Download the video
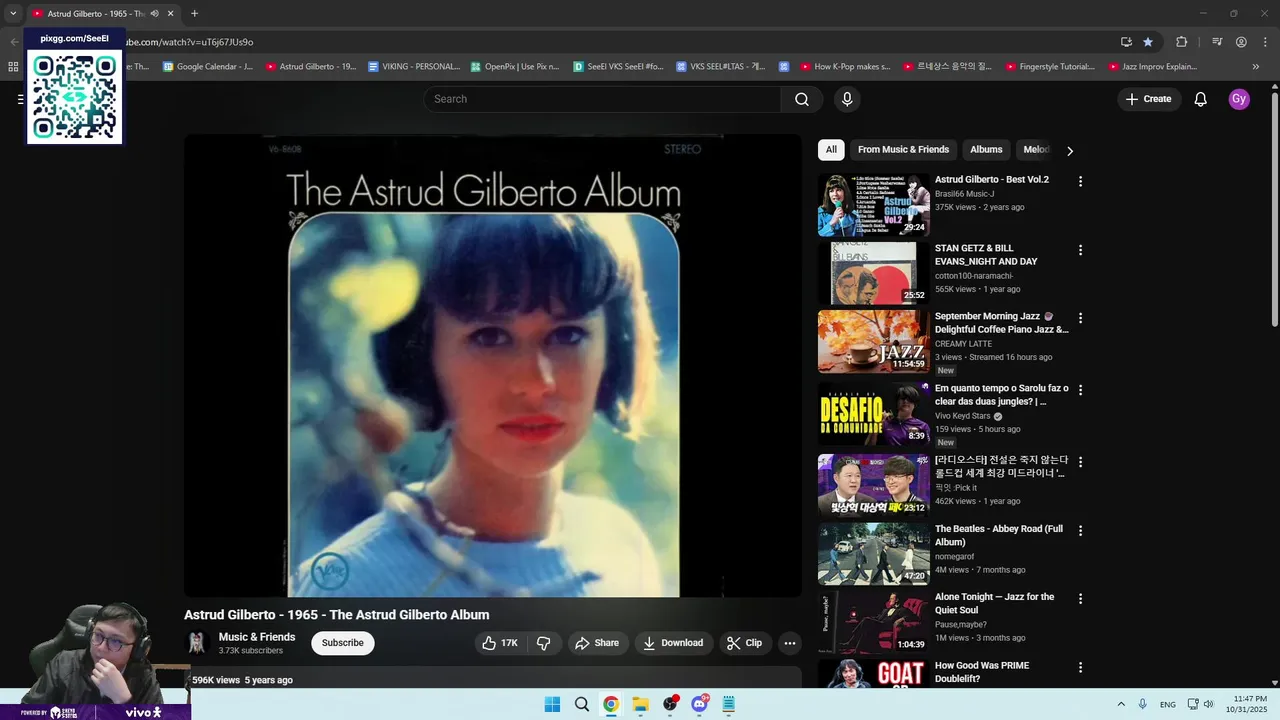 [673, 643]
